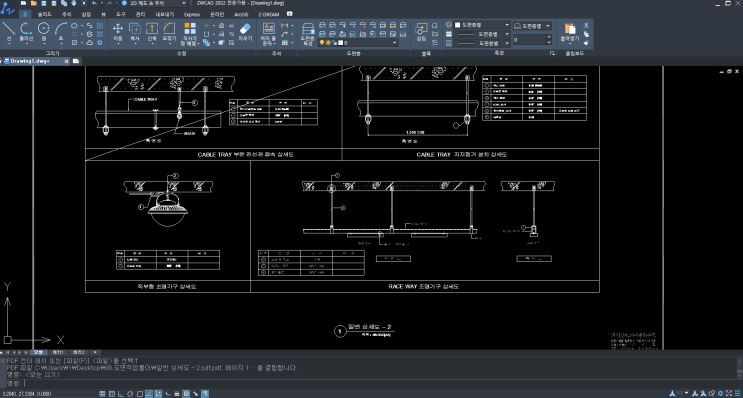Open the Solid (솔리드) ribbon tab
743x398 pixels.
(45, 14)
